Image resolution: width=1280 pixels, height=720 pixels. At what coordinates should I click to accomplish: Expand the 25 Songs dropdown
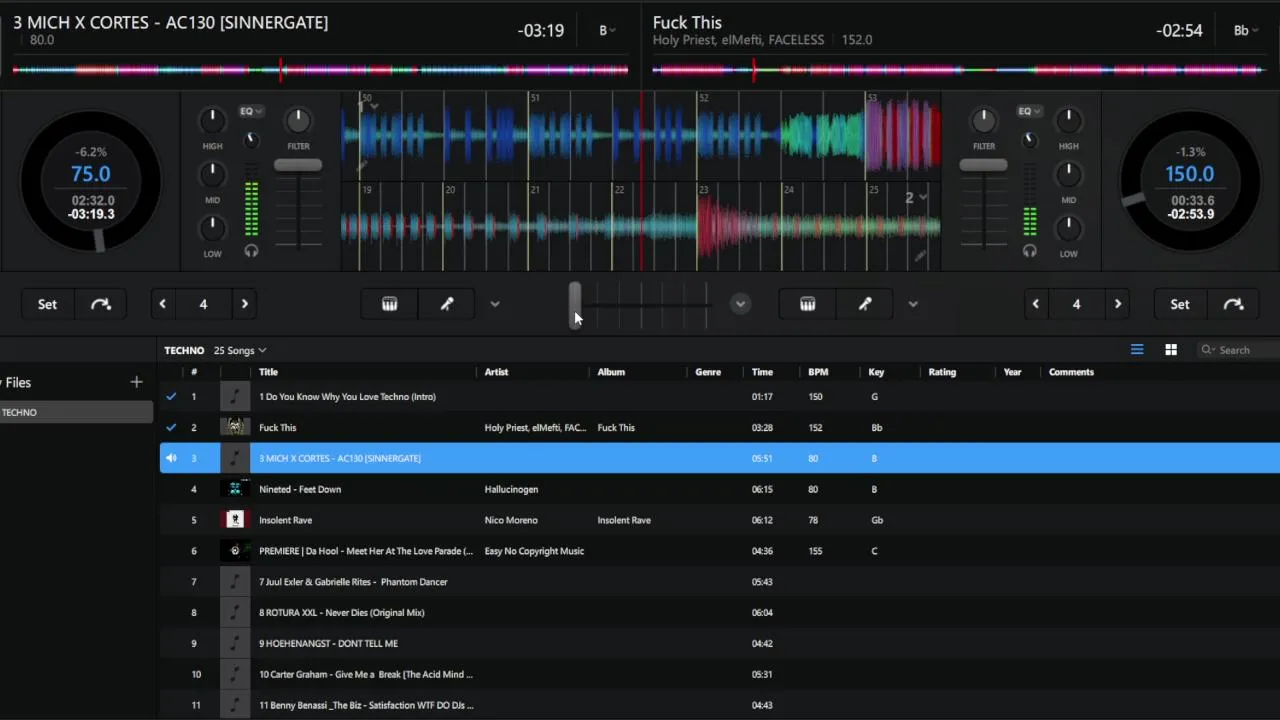[240, 351]
